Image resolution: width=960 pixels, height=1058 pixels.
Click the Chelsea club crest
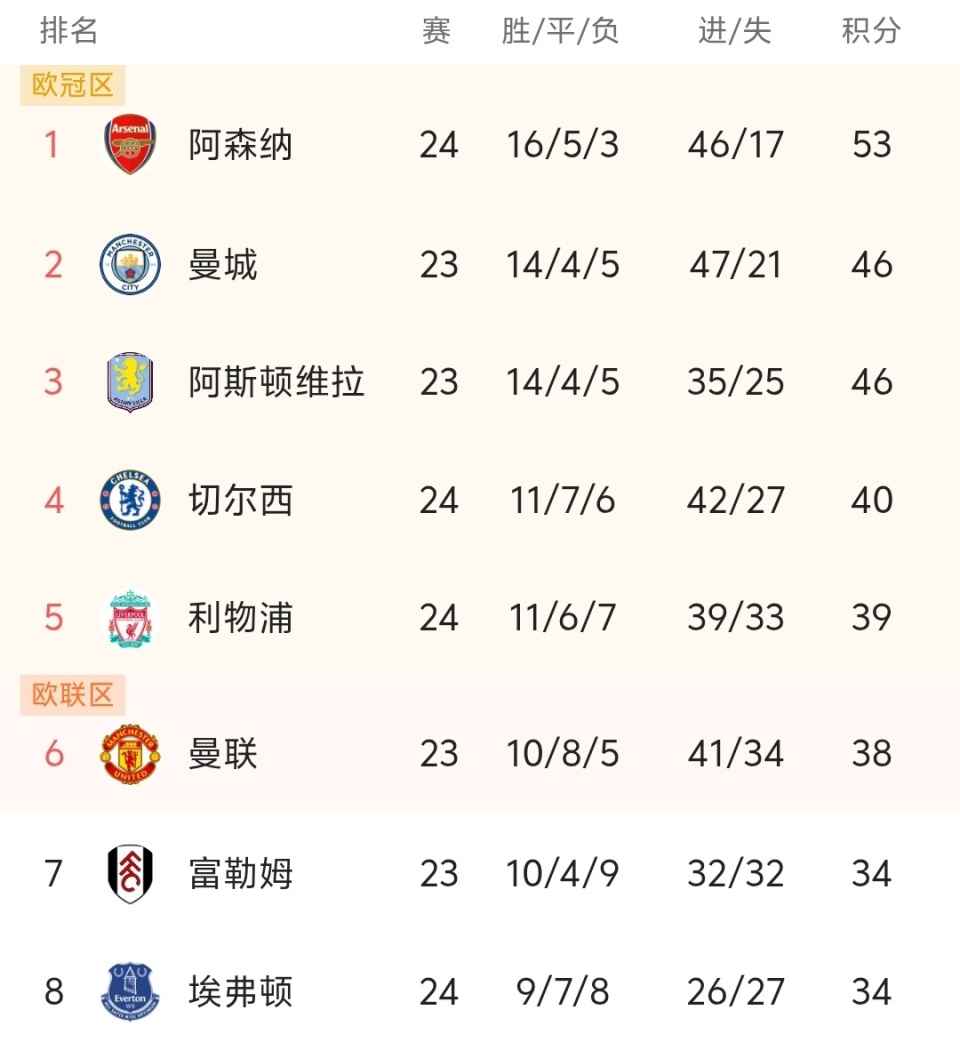(x=130, y=500)
